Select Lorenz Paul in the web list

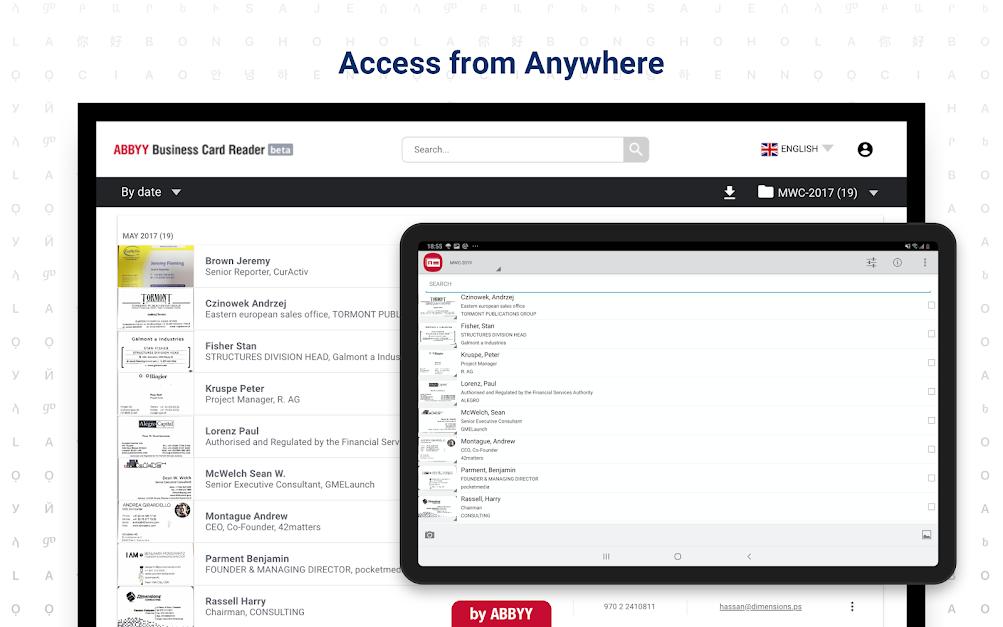pyautogui.click(x=232, y=431)
